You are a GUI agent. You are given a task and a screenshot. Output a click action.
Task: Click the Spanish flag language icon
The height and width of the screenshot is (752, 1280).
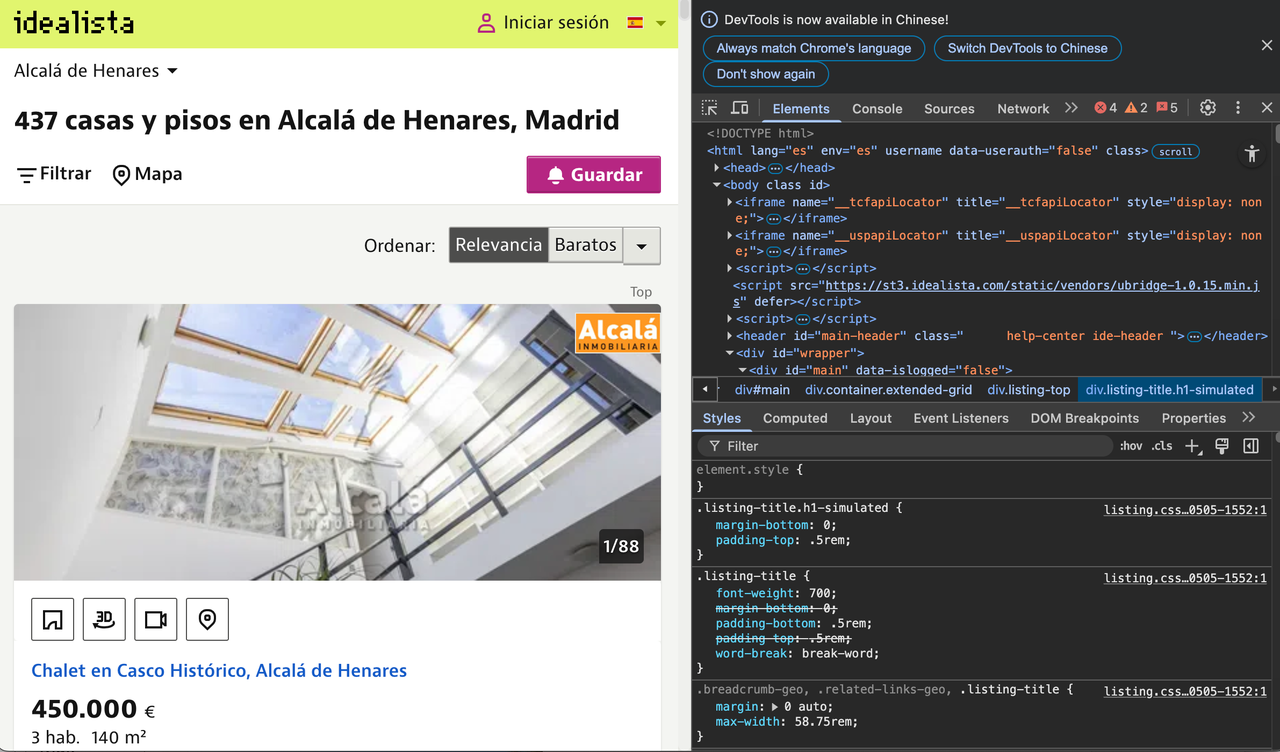635,22
